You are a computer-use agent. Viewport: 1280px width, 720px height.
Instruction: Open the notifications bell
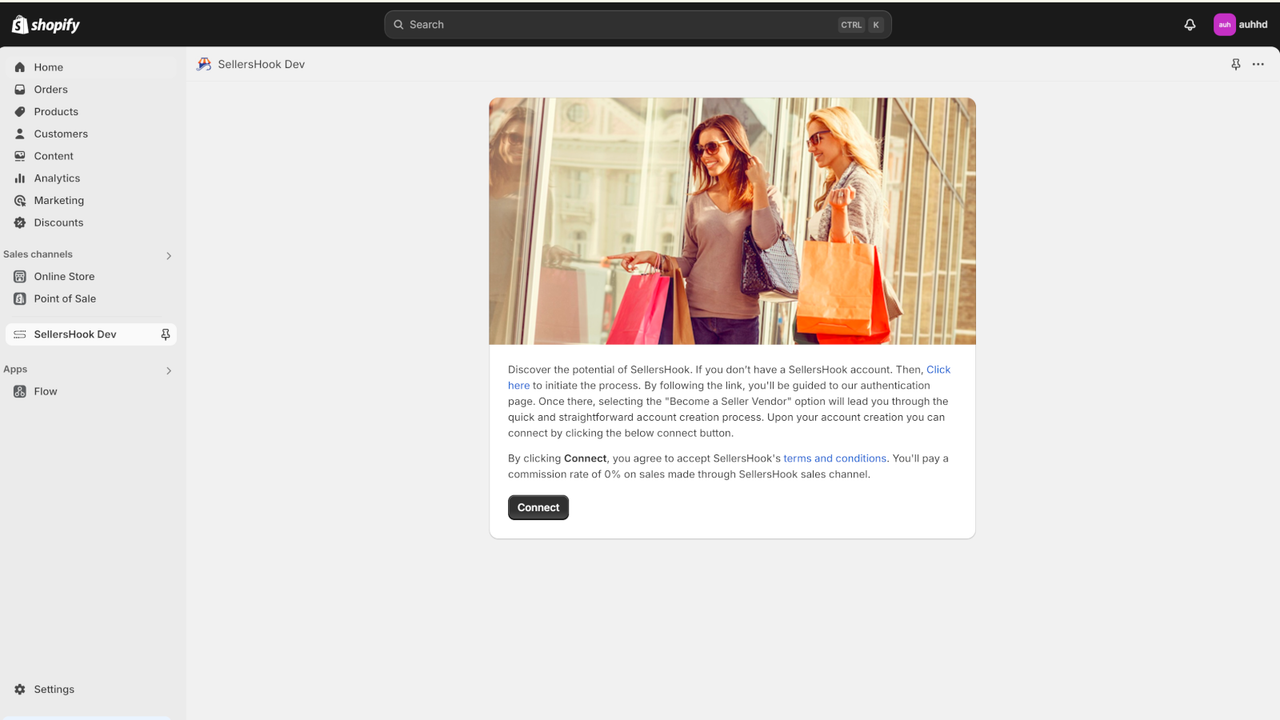point(1190,25)
